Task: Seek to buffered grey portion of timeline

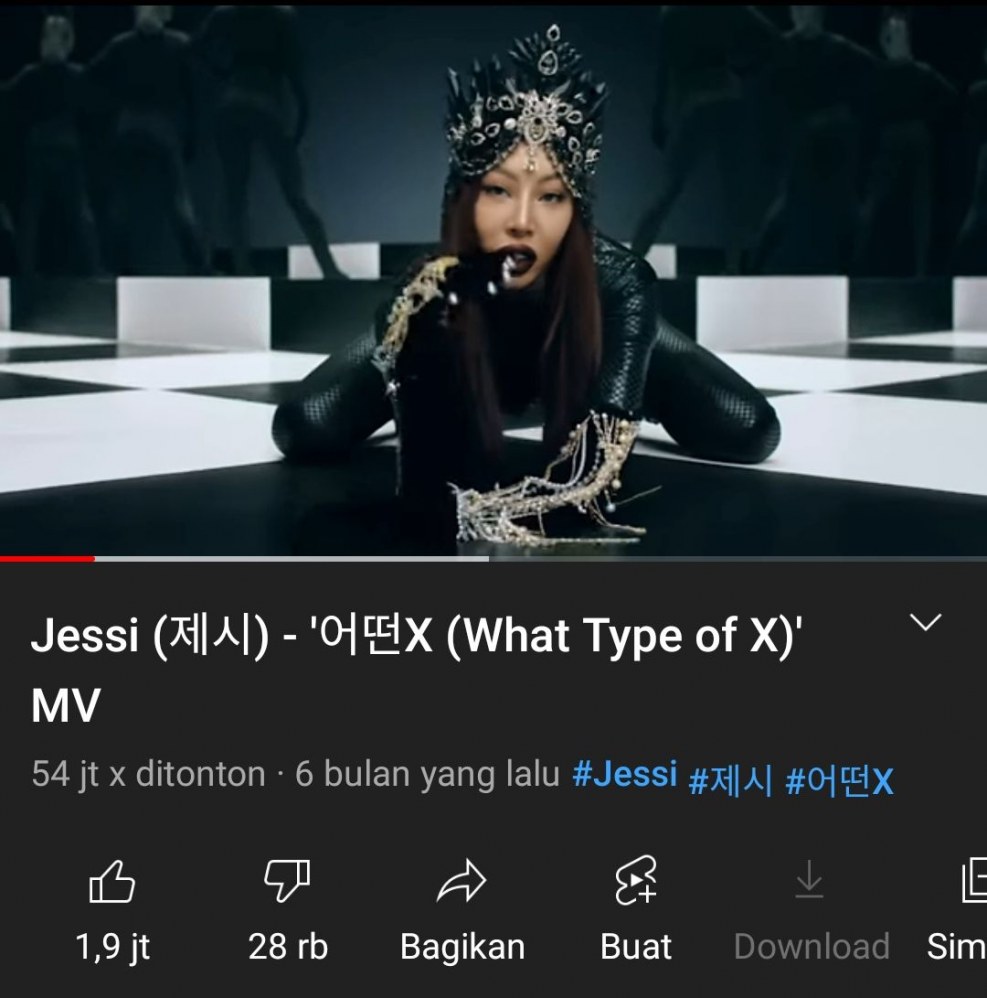Action: click(291, 559)
